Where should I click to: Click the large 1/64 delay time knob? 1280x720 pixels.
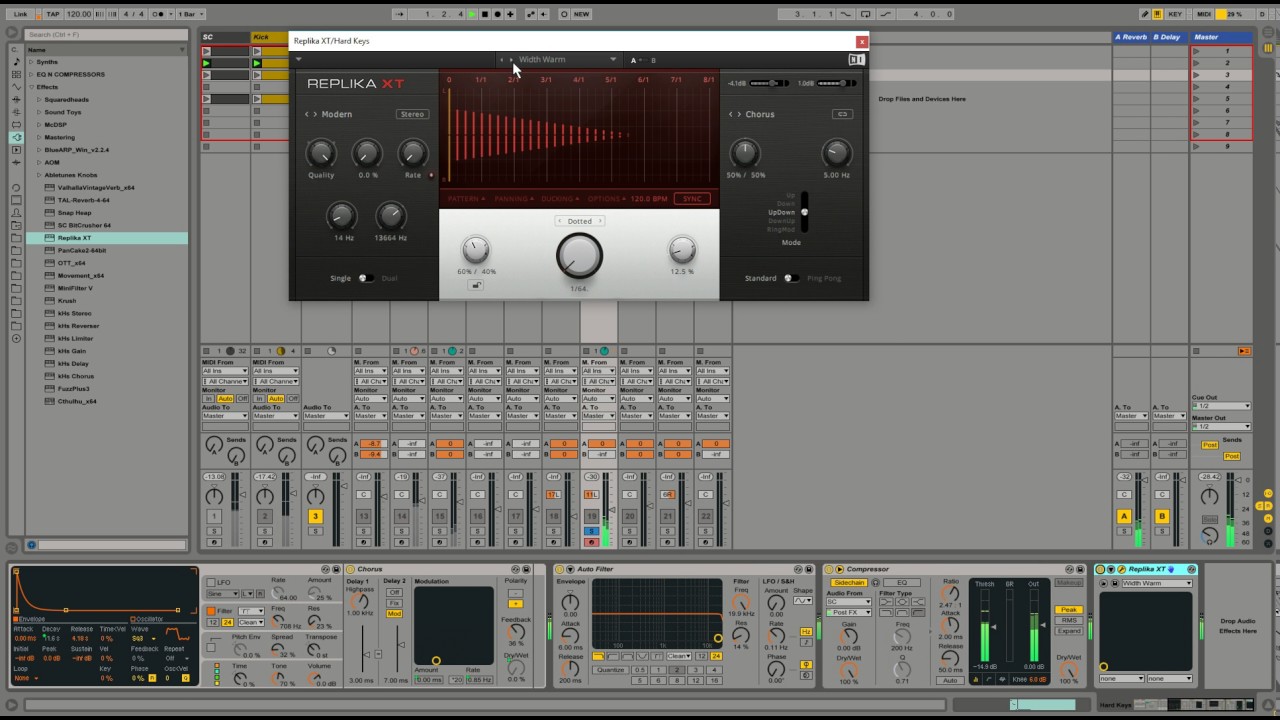pyautogui.click(x=579, y=256)
